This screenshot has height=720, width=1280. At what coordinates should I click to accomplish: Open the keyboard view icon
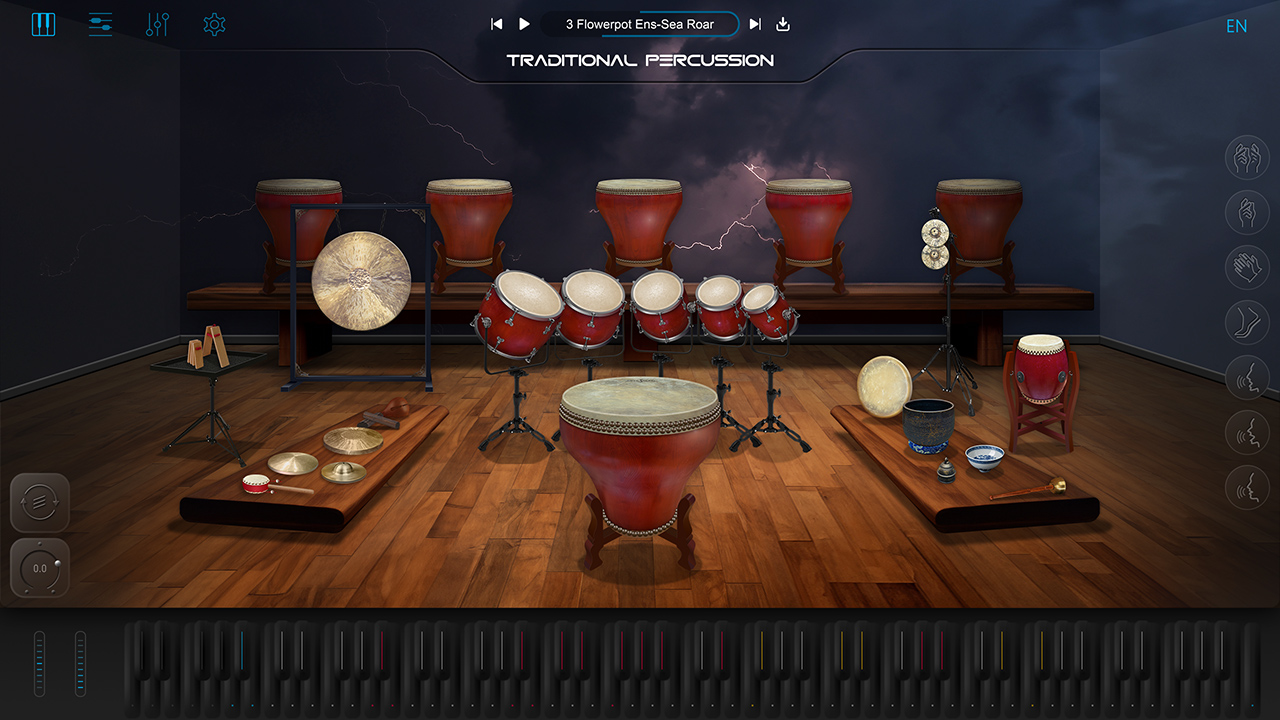[x=43, y=25]
